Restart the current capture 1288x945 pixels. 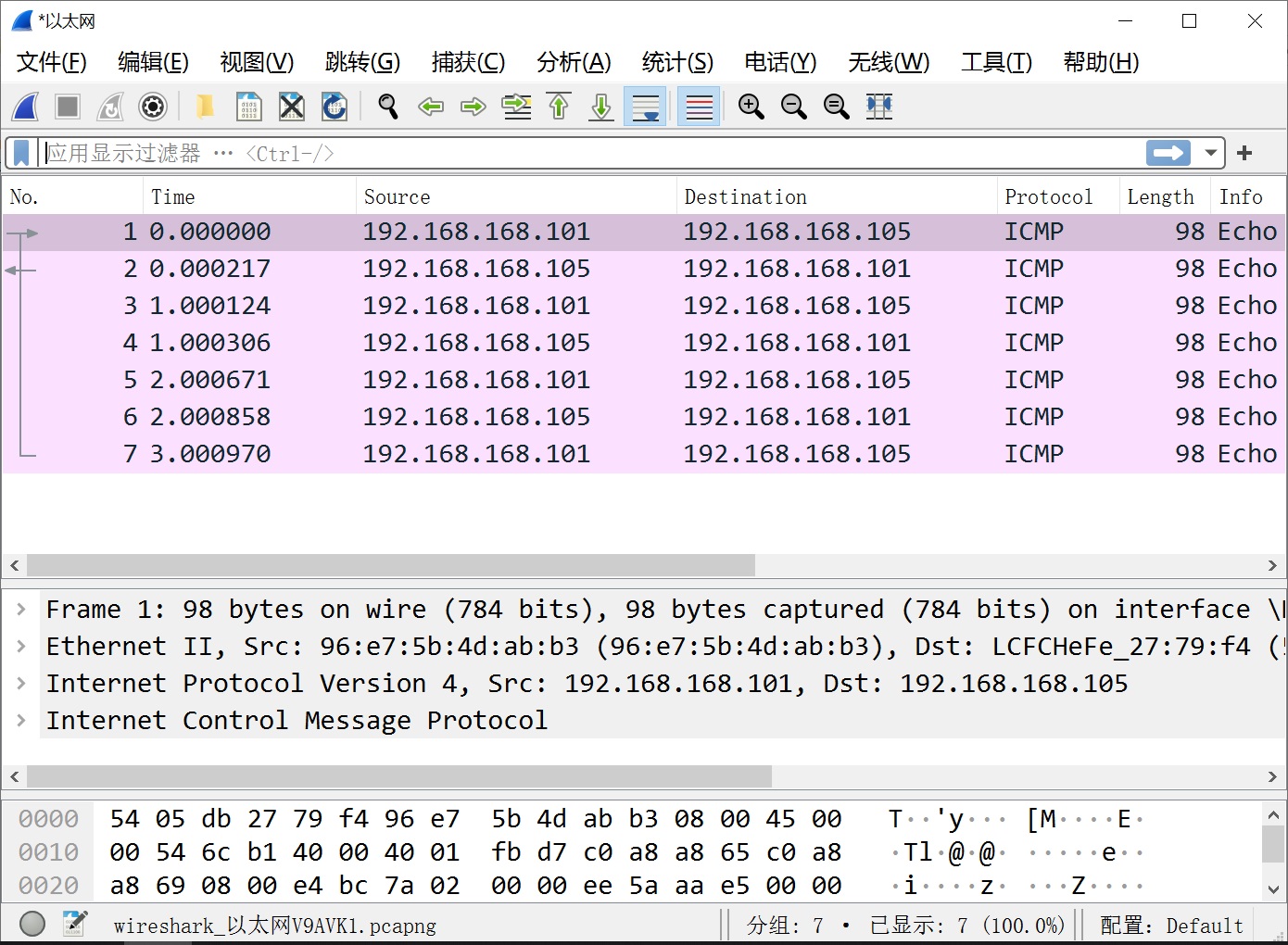(109, 107)
